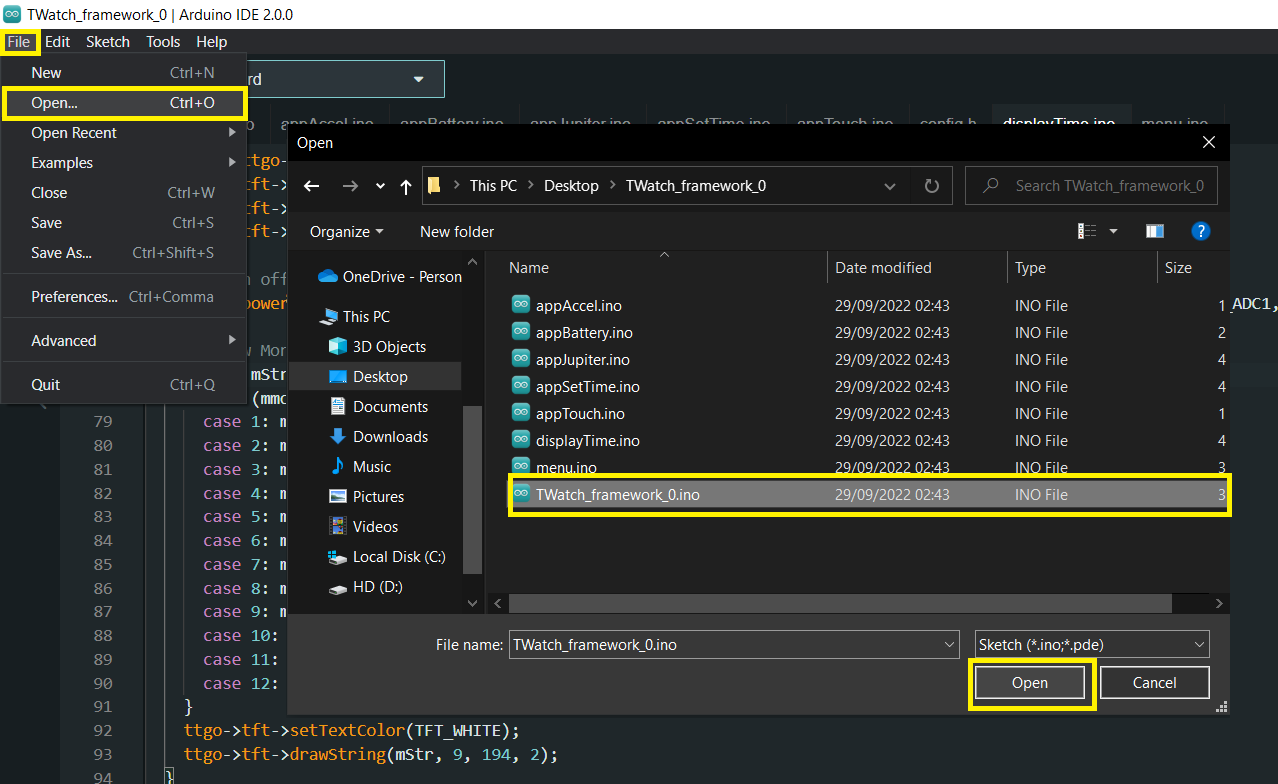This screenshot has height=784, width=1278.
Task: Click the displayTime.ino file icon
Action: coord(520,440)
